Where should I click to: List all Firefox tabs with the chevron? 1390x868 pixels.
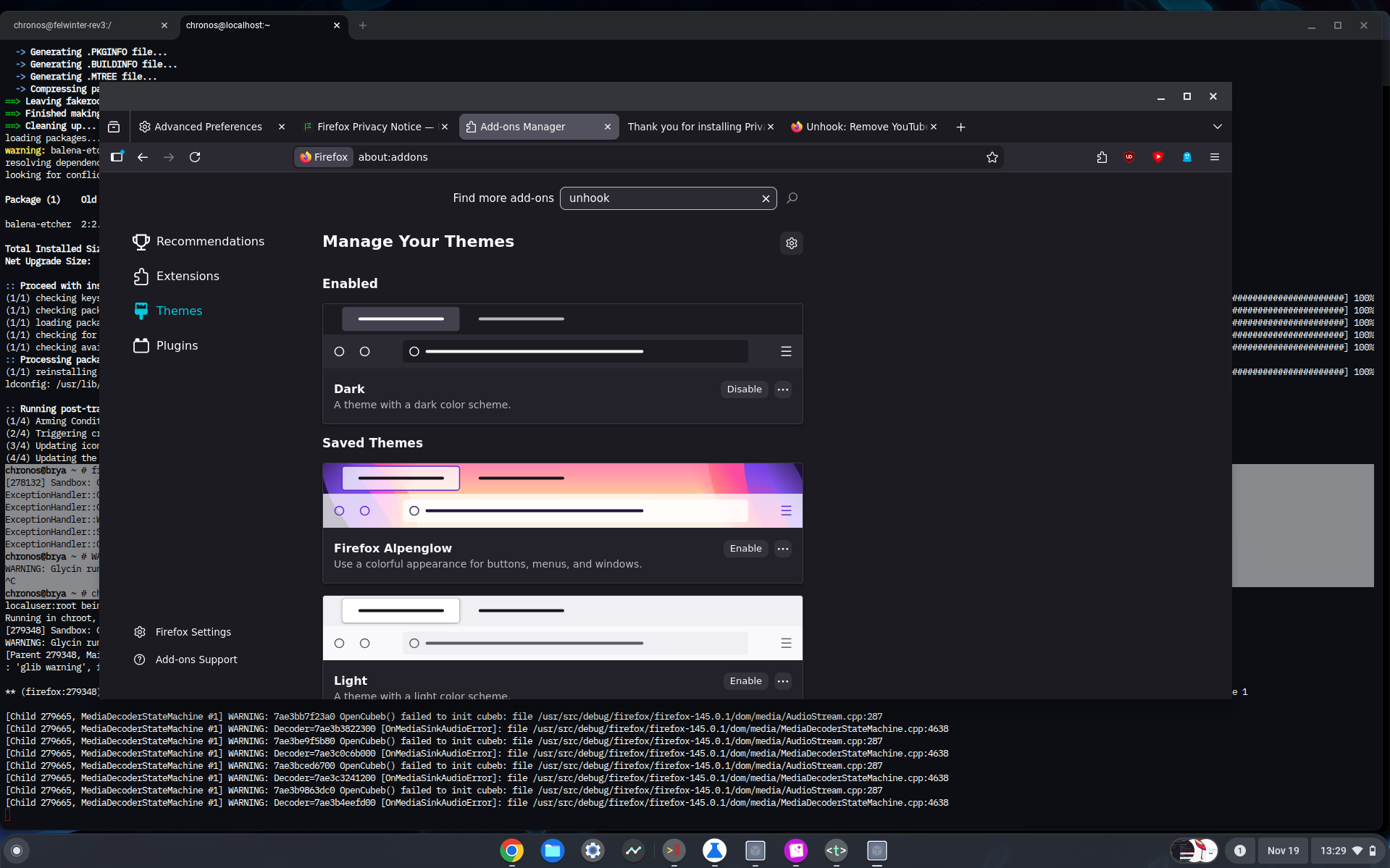pos(1218,127)
